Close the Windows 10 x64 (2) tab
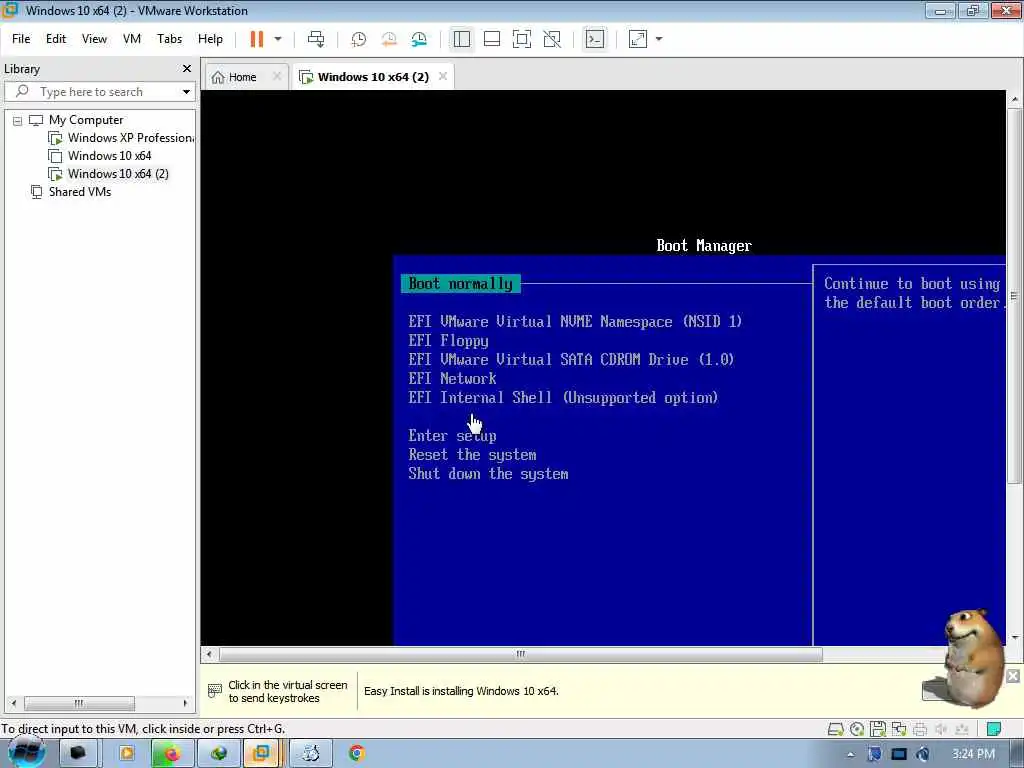This screenshot has height=768, width=1024. tap(443, 76)
